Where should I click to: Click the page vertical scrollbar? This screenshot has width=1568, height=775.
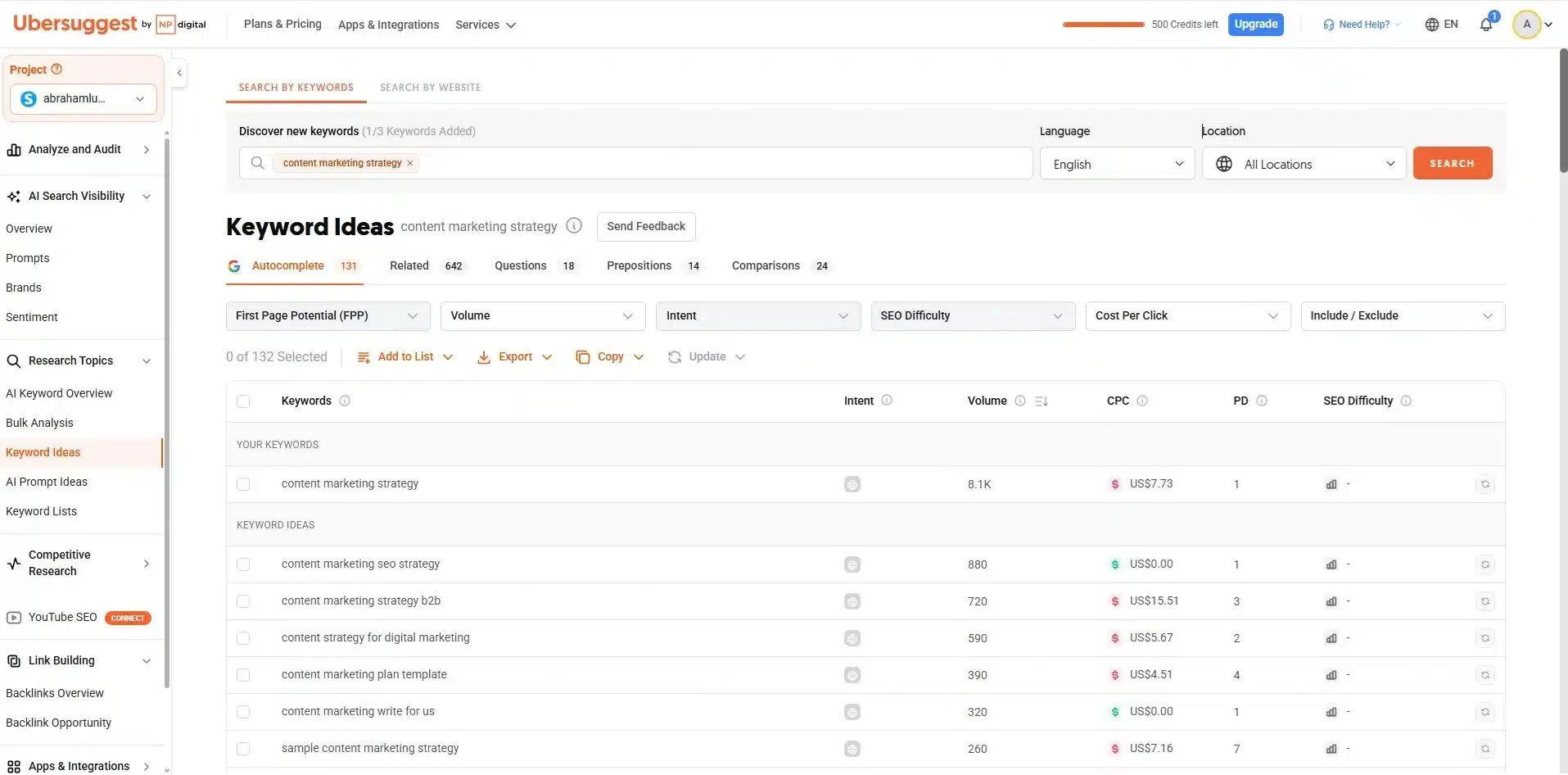(1564, 111)
